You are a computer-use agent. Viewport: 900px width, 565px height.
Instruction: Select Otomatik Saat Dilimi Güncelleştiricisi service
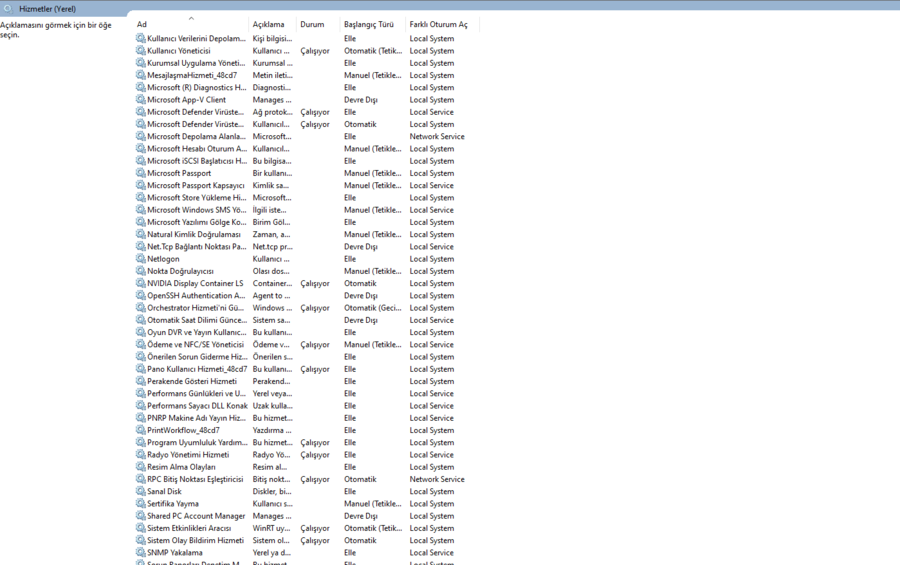307,320
